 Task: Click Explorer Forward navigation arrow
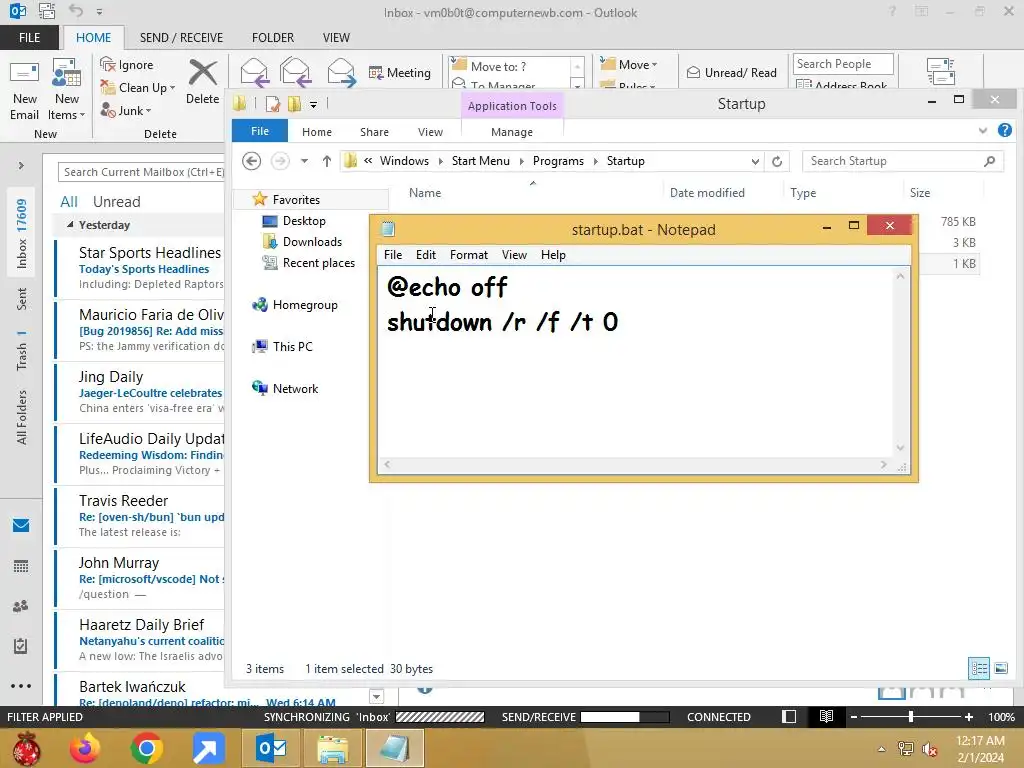pos(280,161)
